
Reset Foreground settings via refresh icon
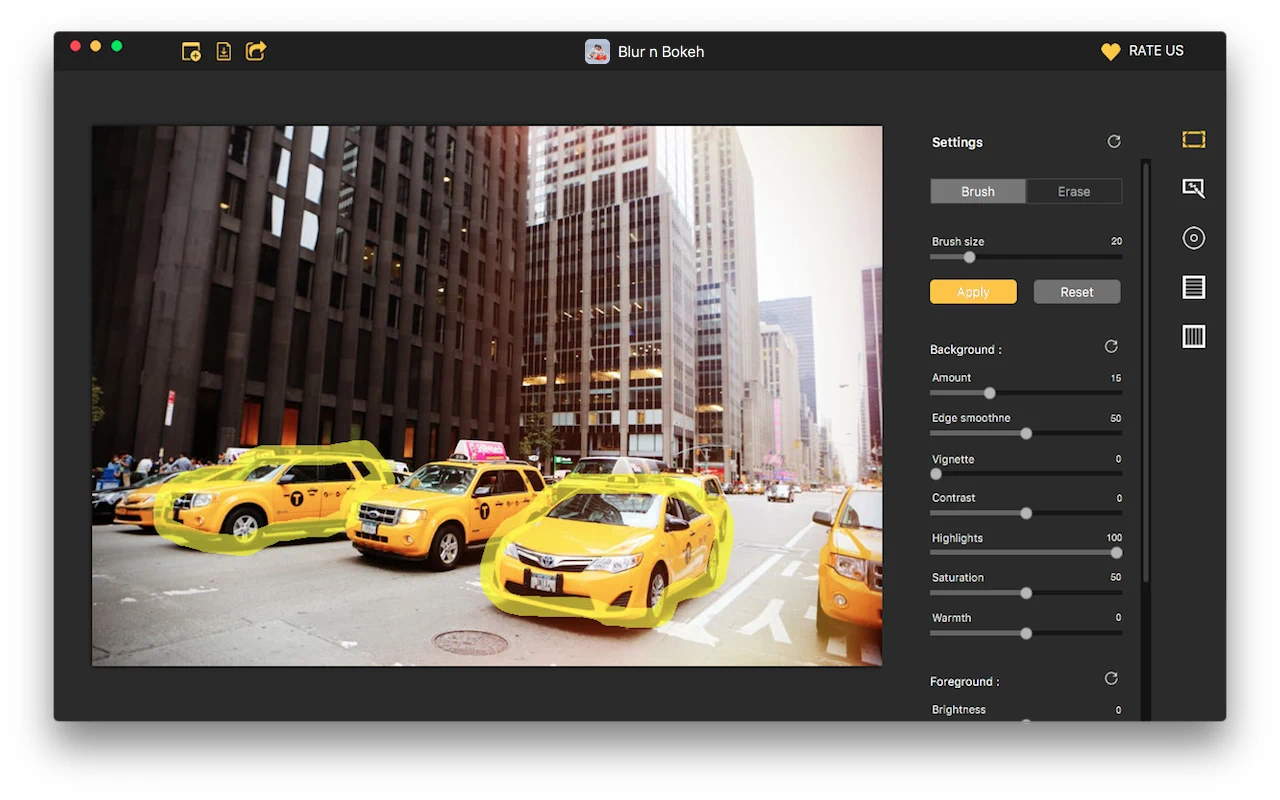(1111, 679)
